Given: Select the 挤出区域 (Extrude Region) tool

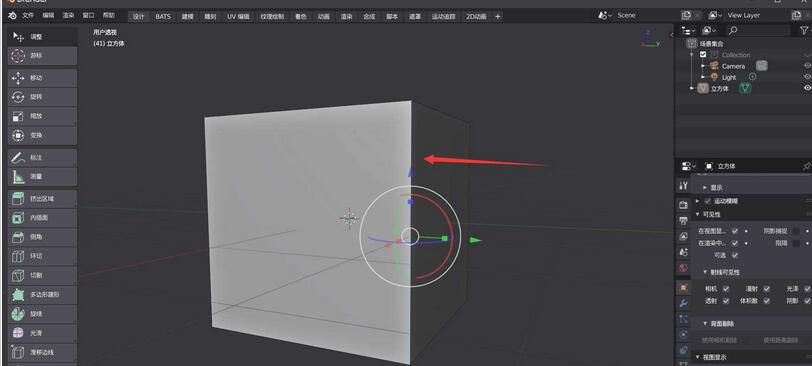Looking at the screenshot, I should coord(42,199).
